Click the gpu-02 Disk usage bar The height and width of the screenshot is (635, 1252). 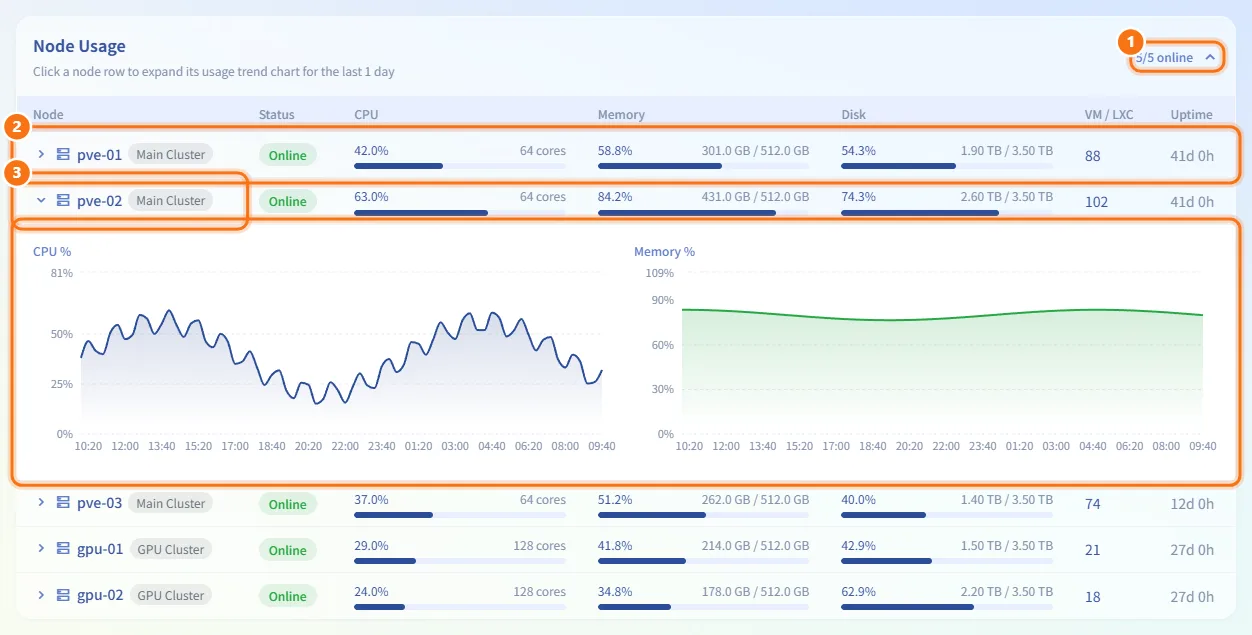[x=947, y=607]
